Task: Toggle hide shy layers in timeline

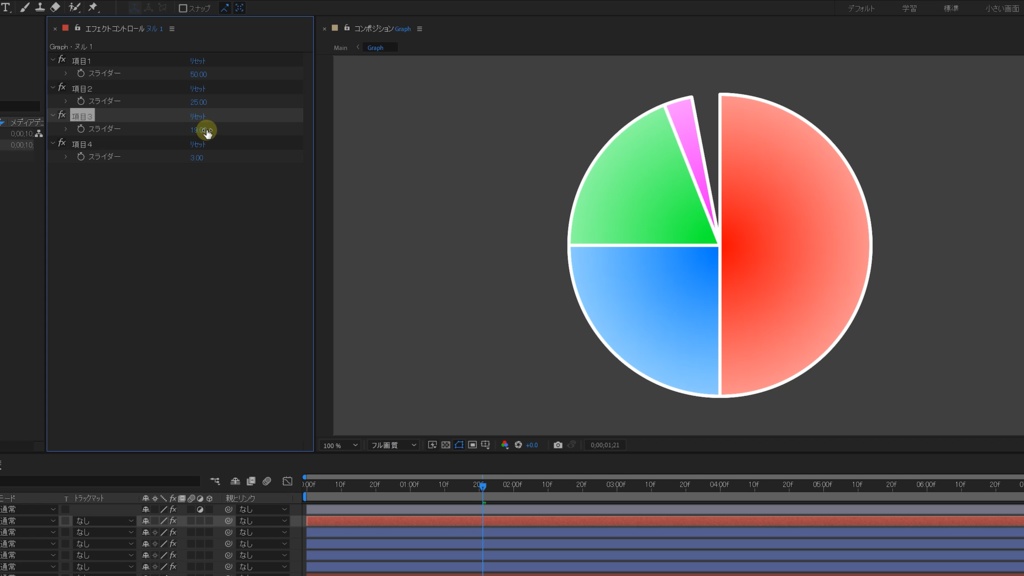Action: (235, 481)
